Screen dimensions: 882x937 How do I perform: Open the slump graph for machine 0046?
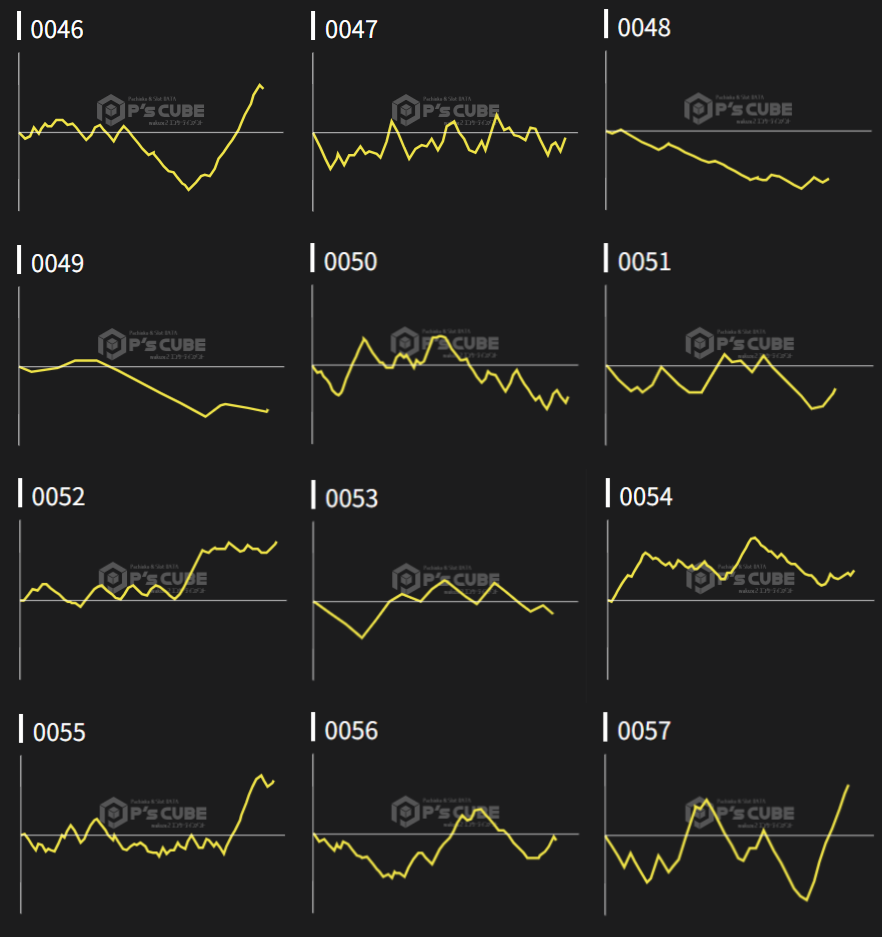pyautogui.click(x=150, y=132)
